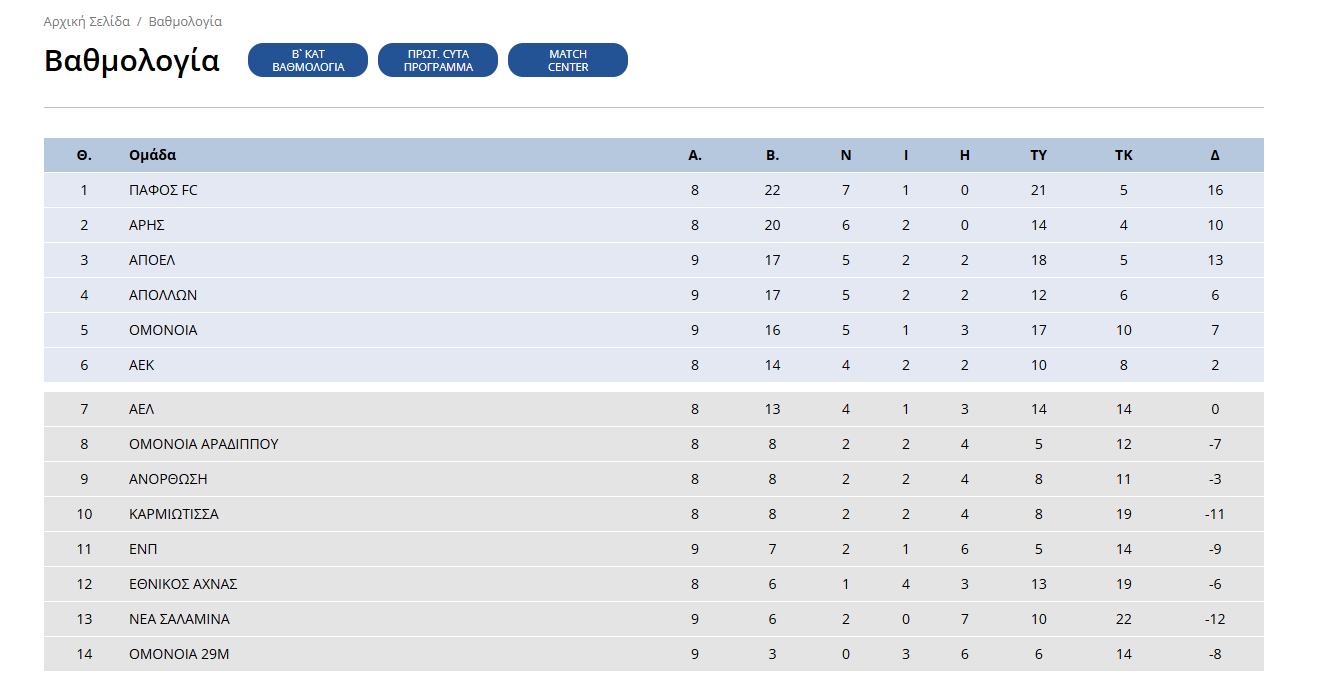Image resolution: width=1317 pixels, height=694 pixels.
Task: Open ΟΜΟΝΟΙΑ ΑΡΑΔΙΠΠΟΥ team entry
Action: (x=204, y=444)
